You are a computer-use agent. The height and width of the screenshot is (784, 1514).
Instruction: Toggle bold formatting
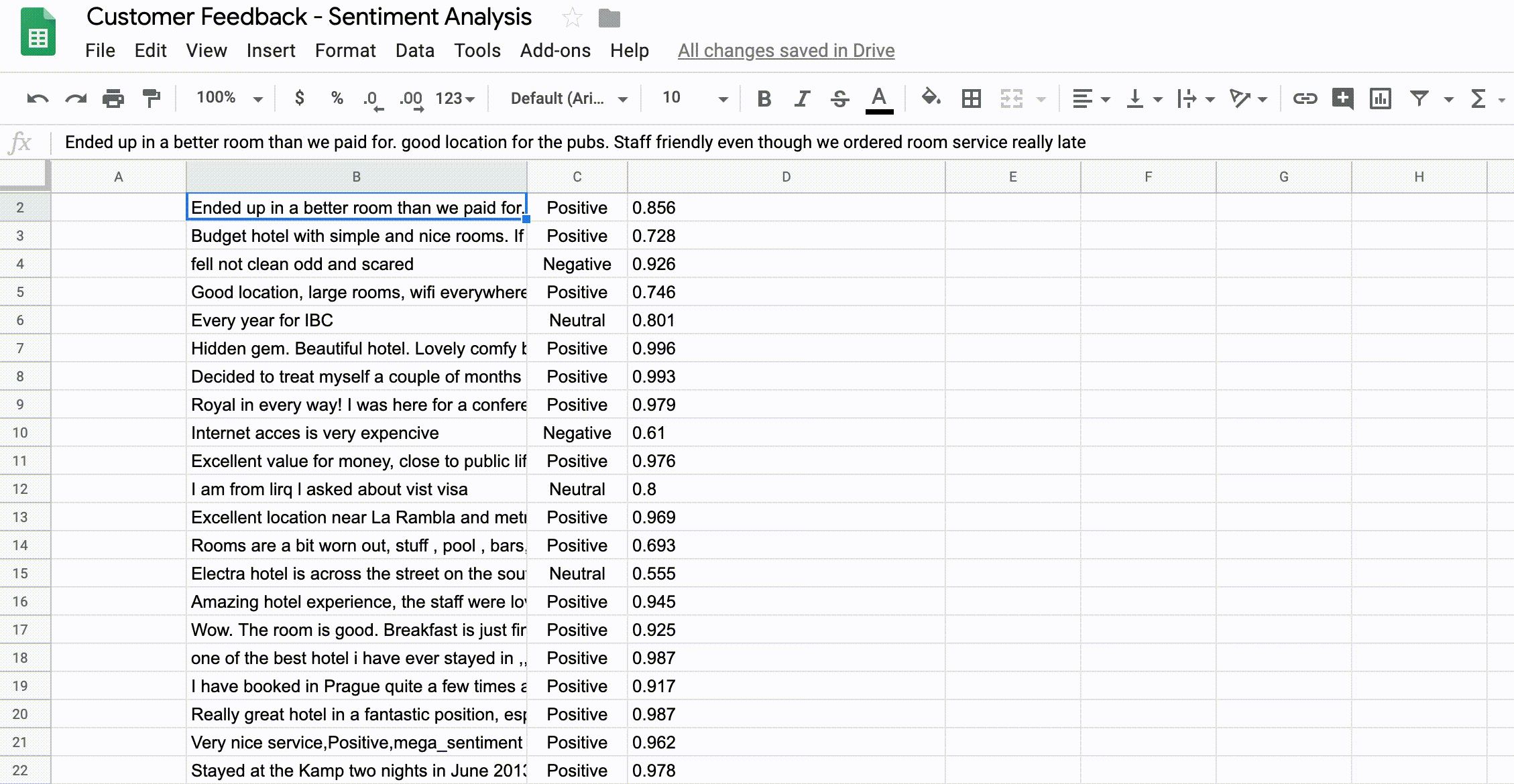[764, 99]
